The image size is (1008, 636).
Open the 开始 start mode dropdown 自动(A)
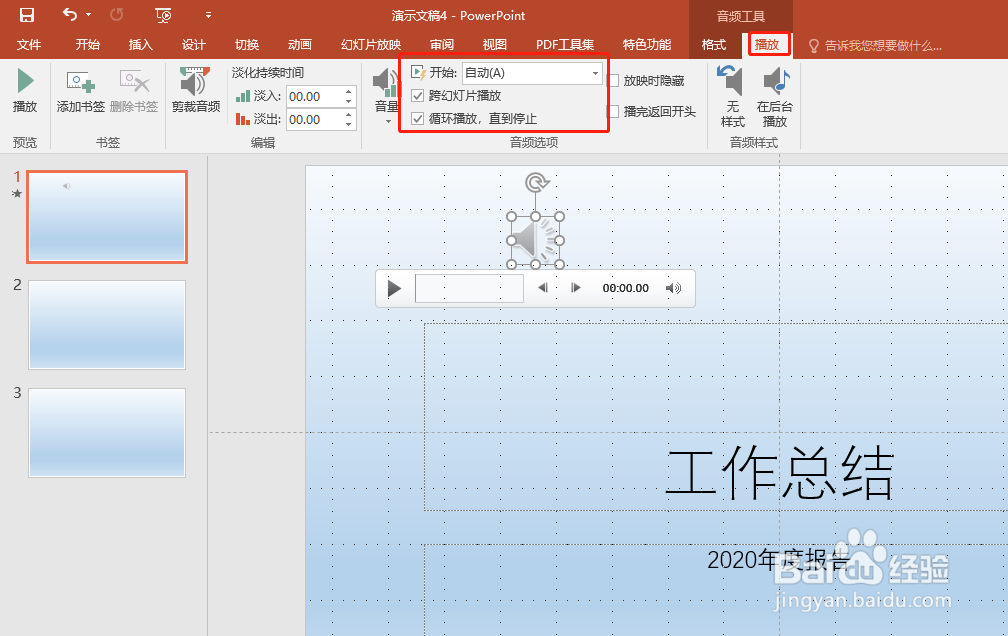click(x=532, y=73)
